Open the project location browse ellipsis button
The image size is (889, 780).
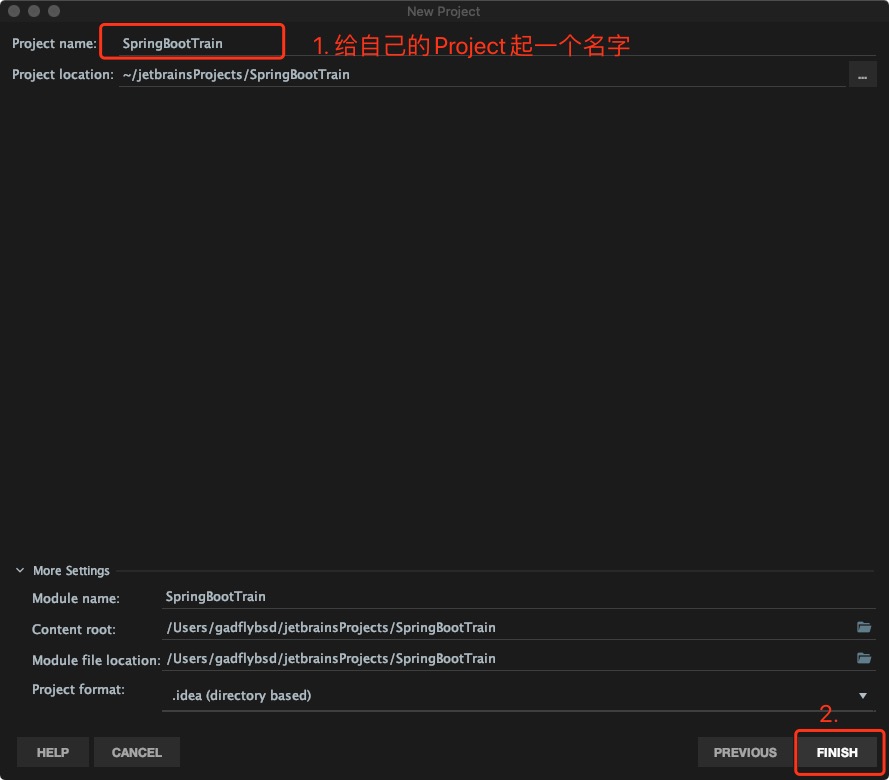tap(862, 75)
